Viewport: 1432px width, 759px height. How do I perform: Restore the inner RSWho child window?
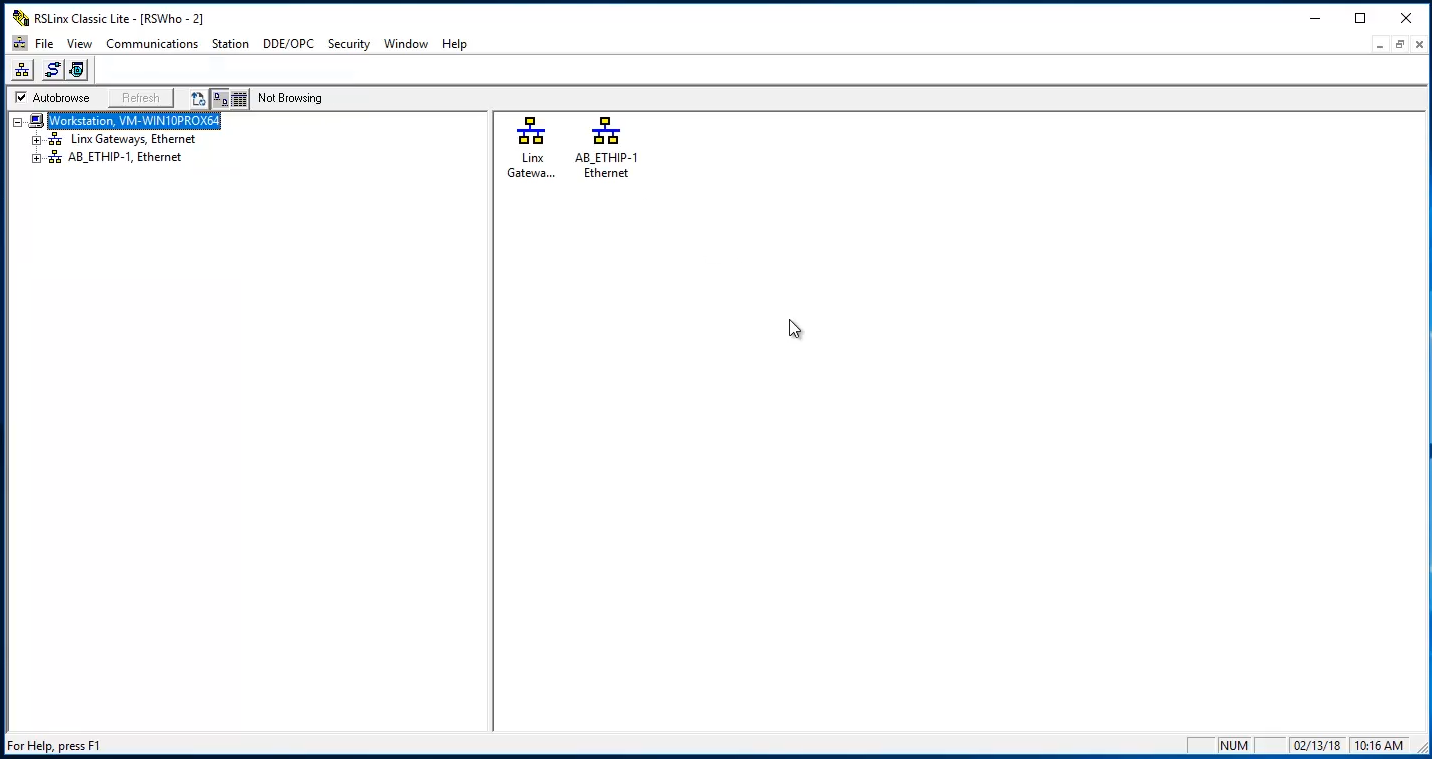(1400, 45)
